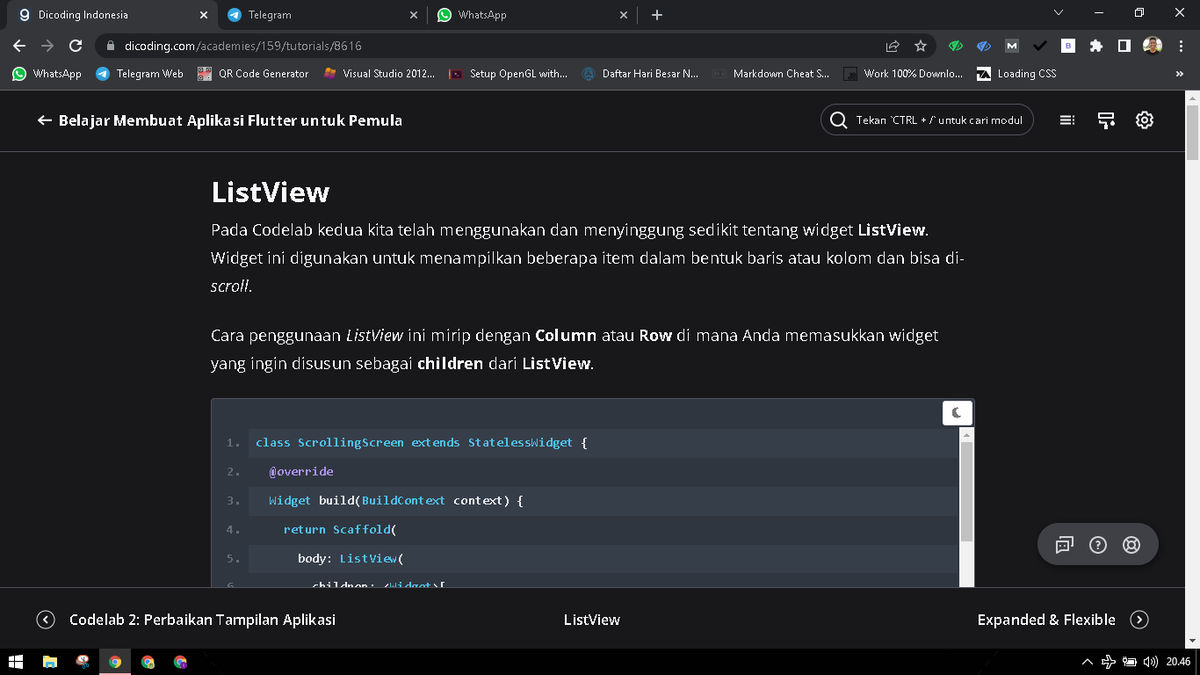Close the Dicoding Indonesia tab
Viewport: 1200px width, 675px height.
(203, 15)
